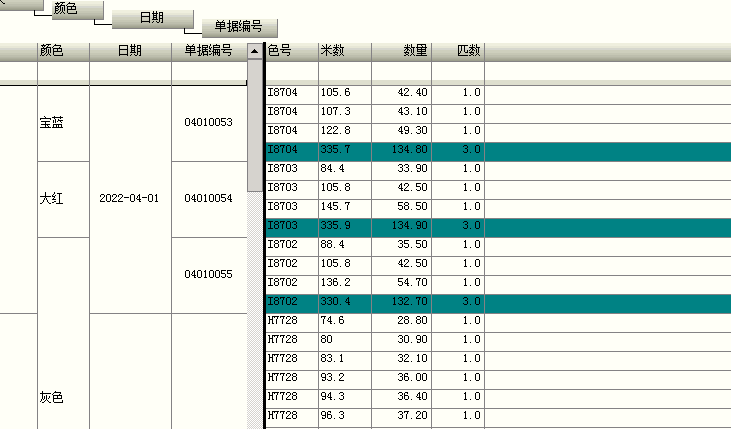Sort by the 单据编号 column header
731x429 pixels.
[209, 51]
